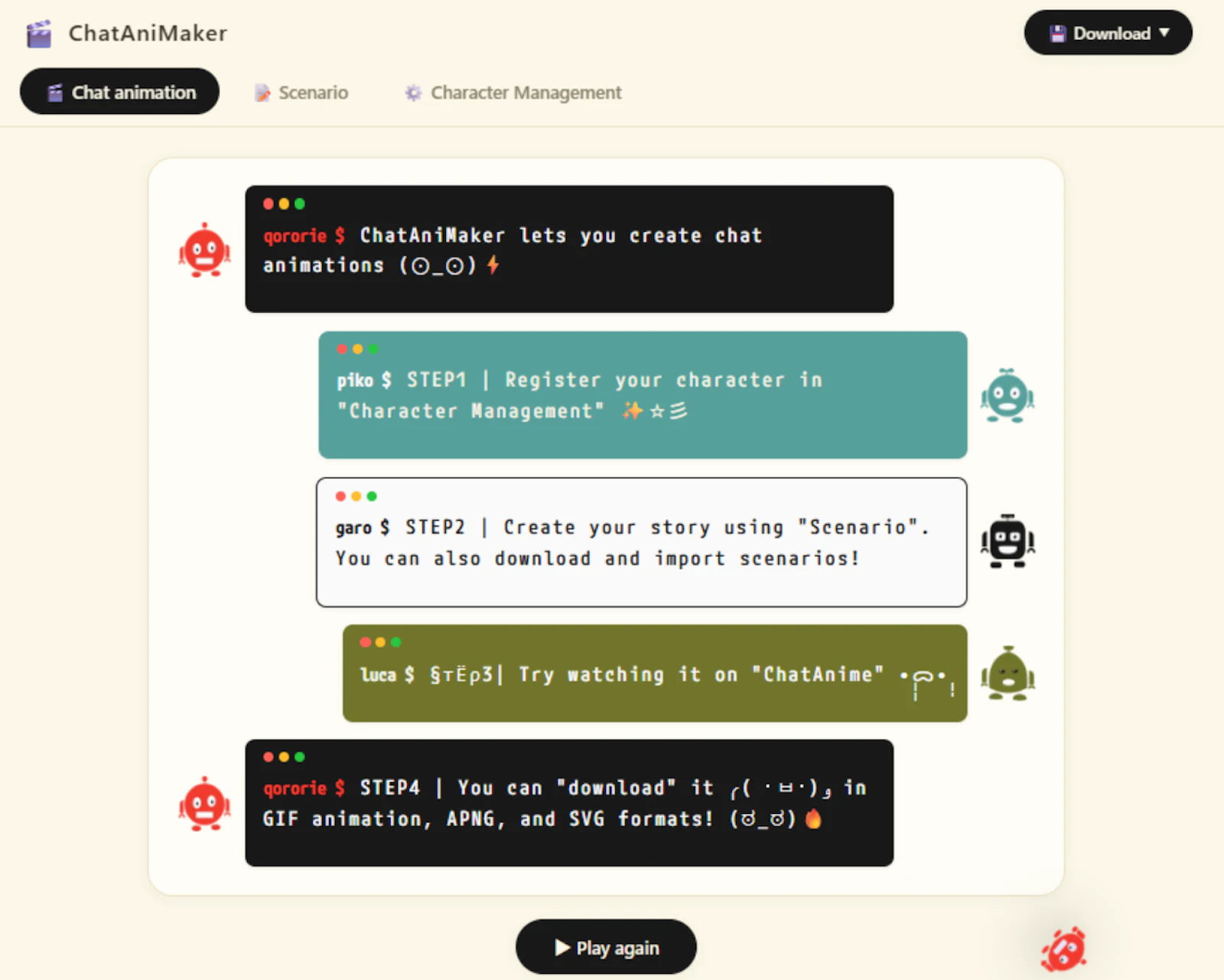This screenshot has width=1224, height=980.
Task: Click the "garo $" prompt text
Action: [x=363, y=527]
